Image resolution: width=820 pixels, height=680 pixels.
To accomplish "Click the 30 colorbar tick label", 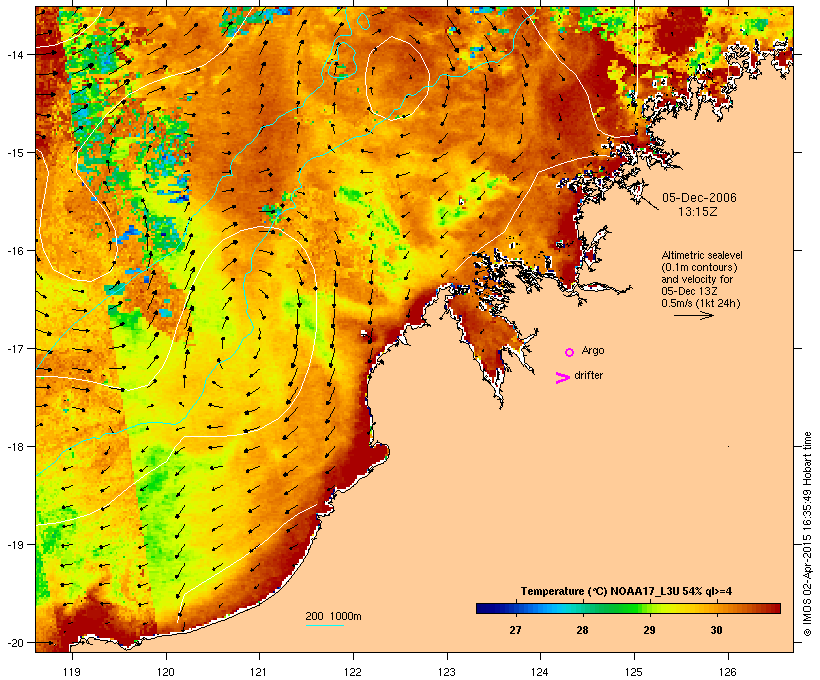I will coord(716,630).
